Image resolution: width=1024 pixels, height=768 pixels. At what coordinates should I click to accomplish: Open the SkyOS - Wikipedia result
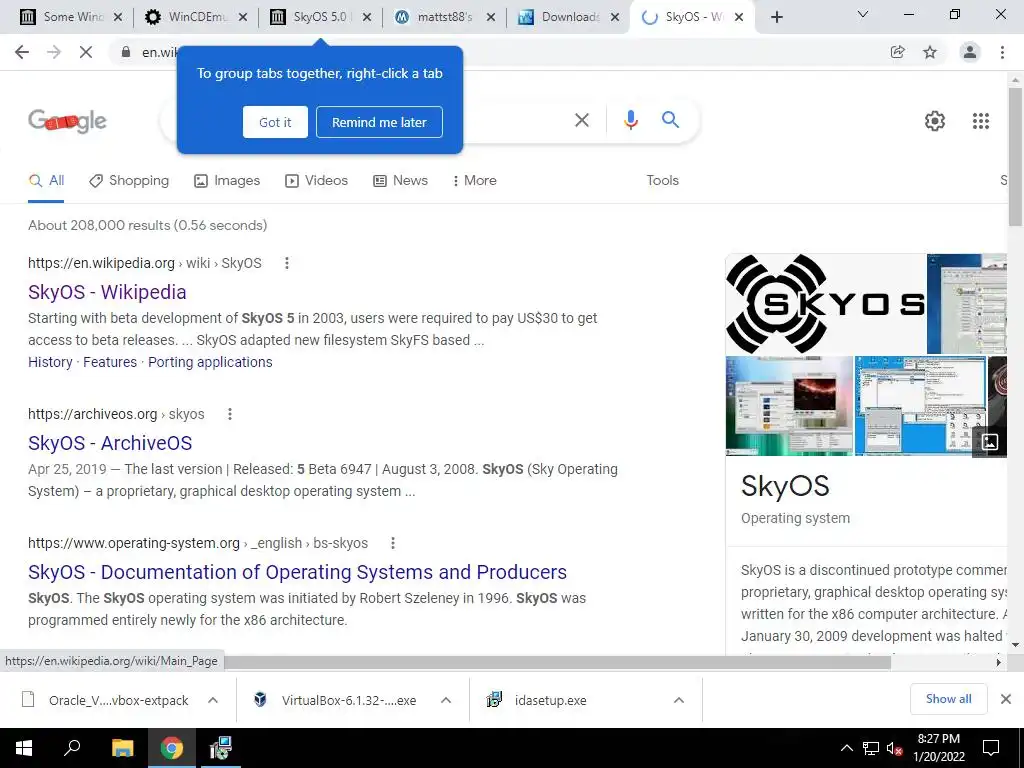pos(107,292)
